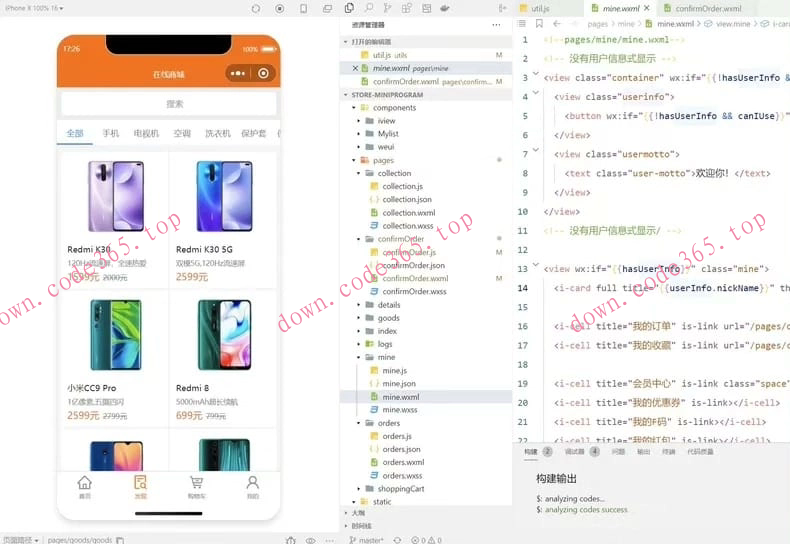This screenshot has height=544, width=790.
Task: Fold the code at line 13
Action: click(x=536, y=265)
